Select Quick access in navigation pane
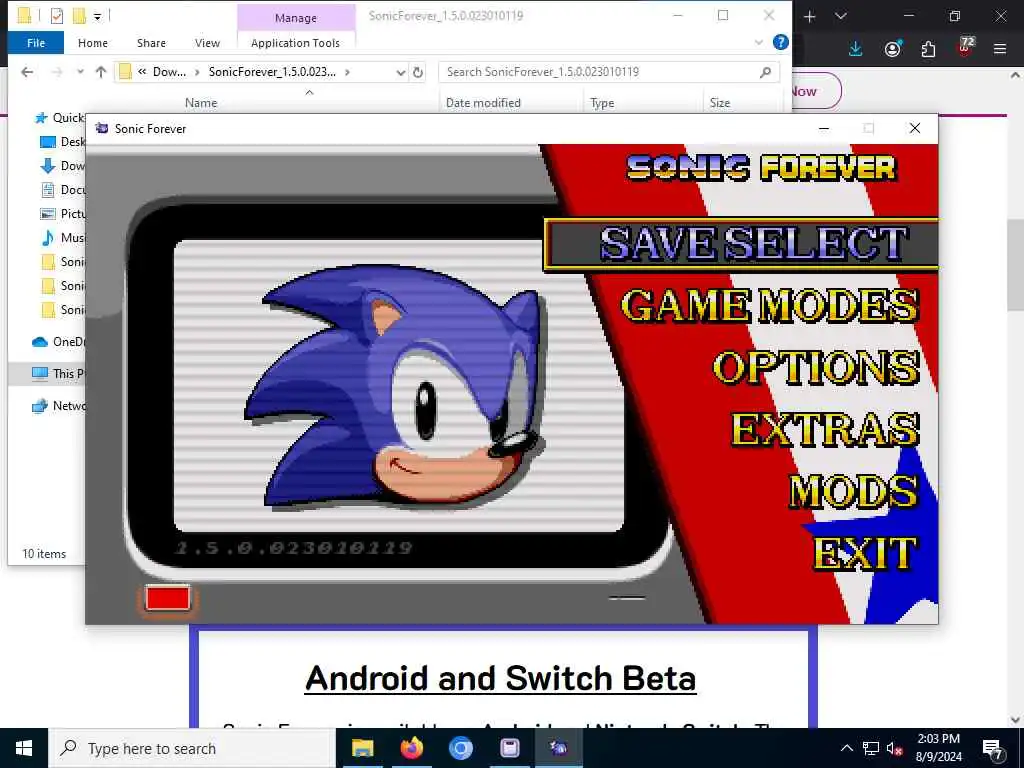 [59, 118]
